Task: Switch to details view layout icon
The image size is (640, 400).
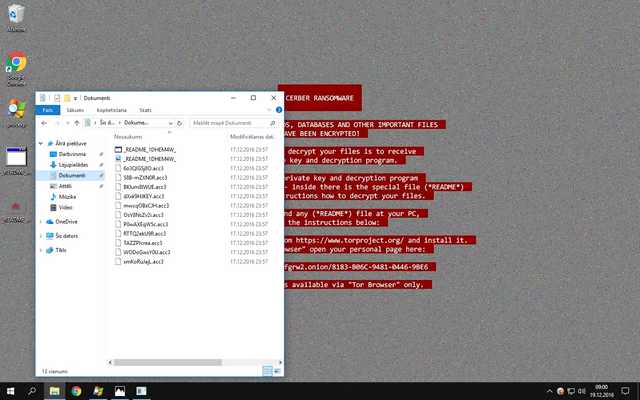Action: (267, 371)
